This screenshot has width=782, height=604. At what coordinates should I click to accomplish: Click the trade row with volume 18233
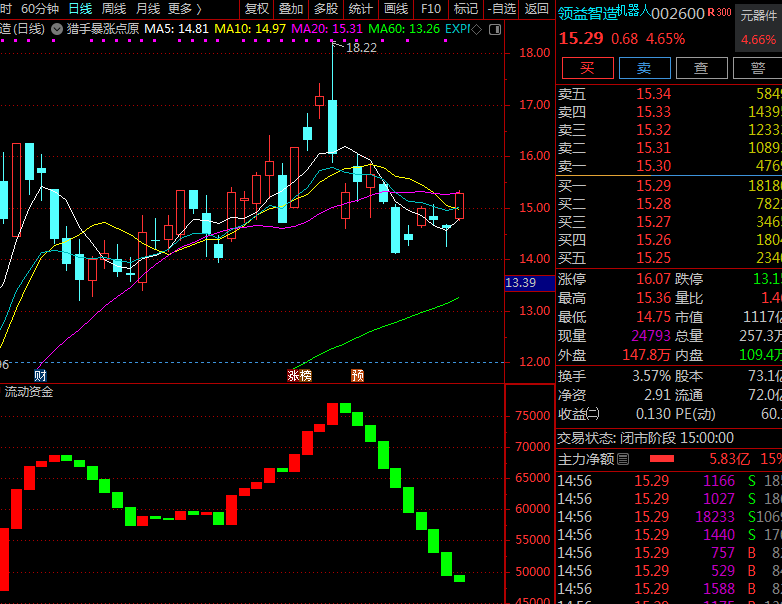pyautogui.click(x=669, y=517)
